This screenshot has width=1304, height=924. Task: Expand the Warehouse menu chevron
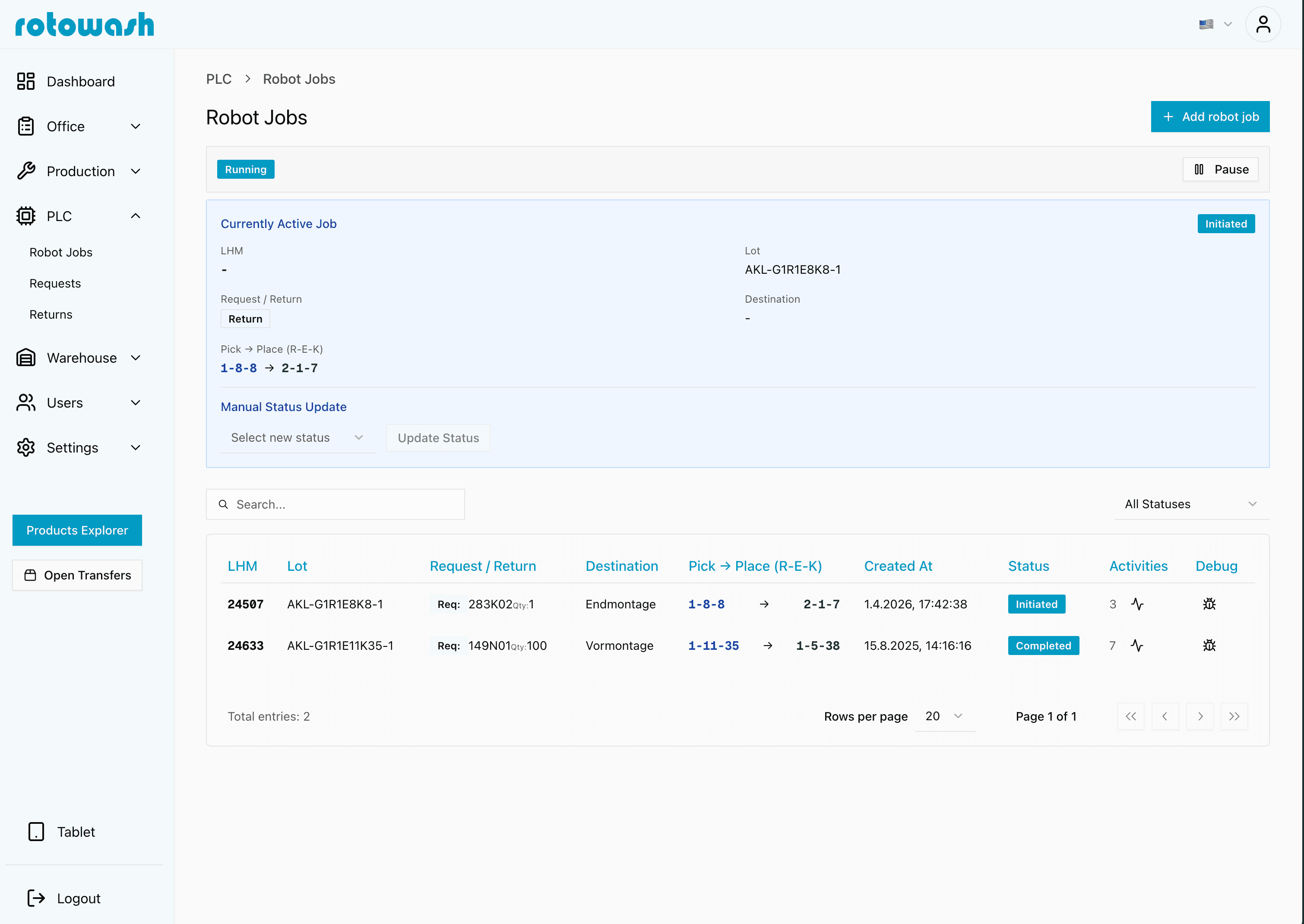pos(136,358)
